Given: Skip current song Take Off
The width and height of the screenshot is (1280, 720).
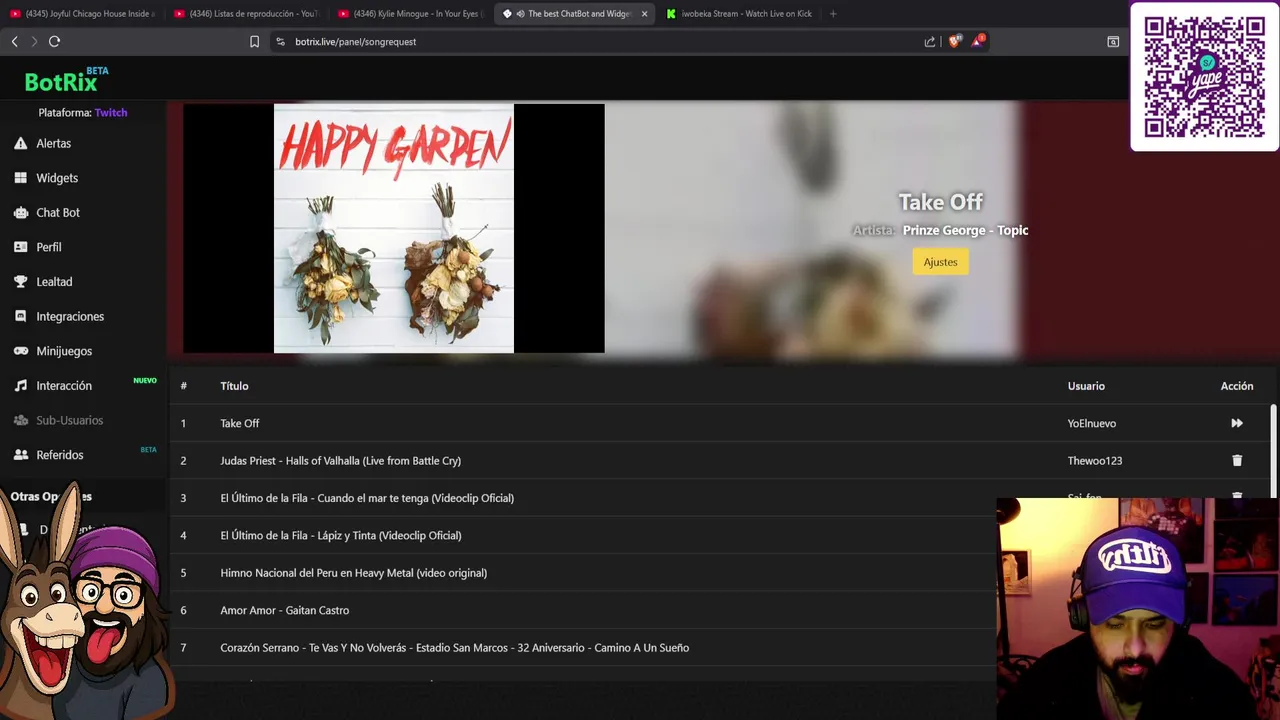Looking at the screenshot, I should 1237,424.
